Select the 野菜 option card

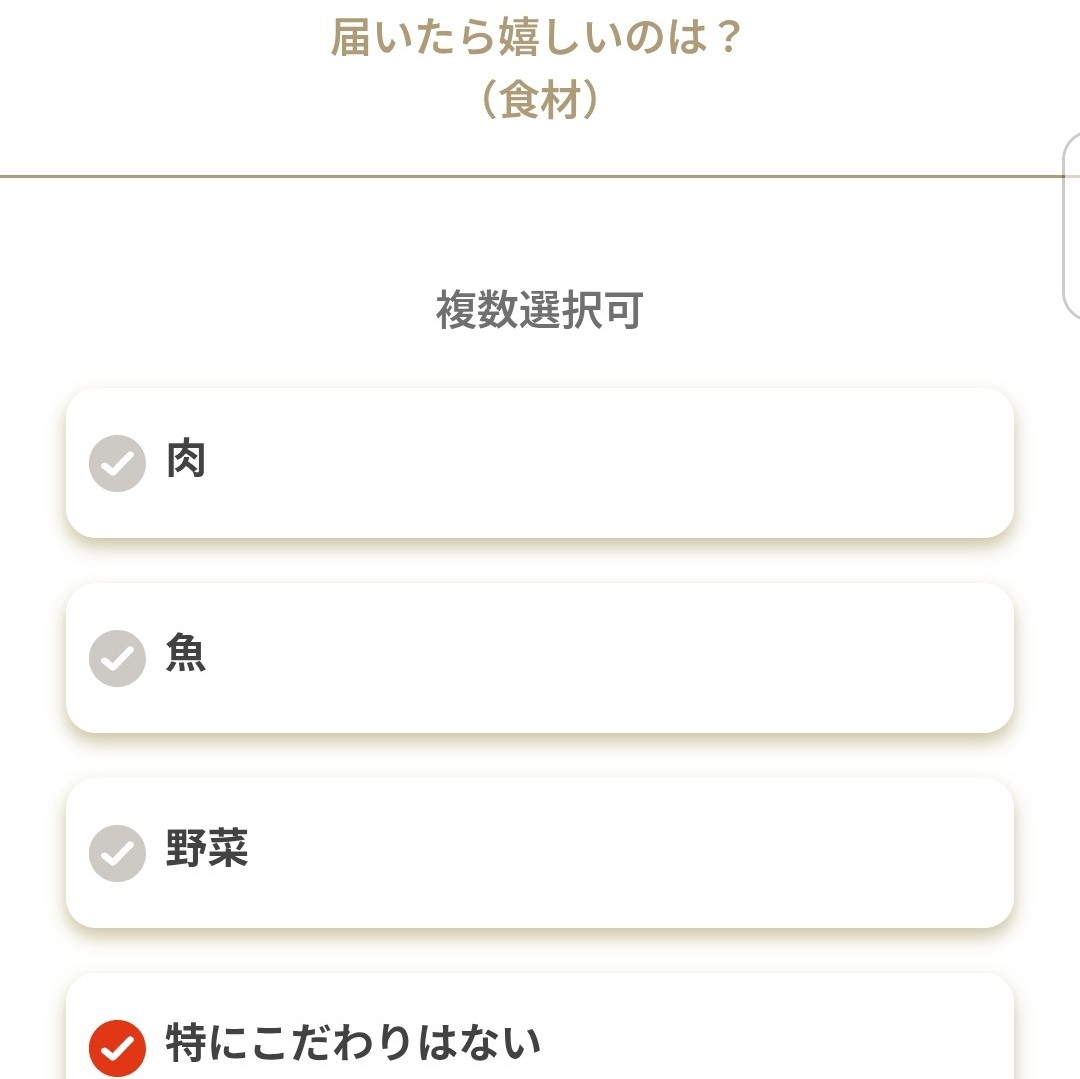click(x=540, y=852)
